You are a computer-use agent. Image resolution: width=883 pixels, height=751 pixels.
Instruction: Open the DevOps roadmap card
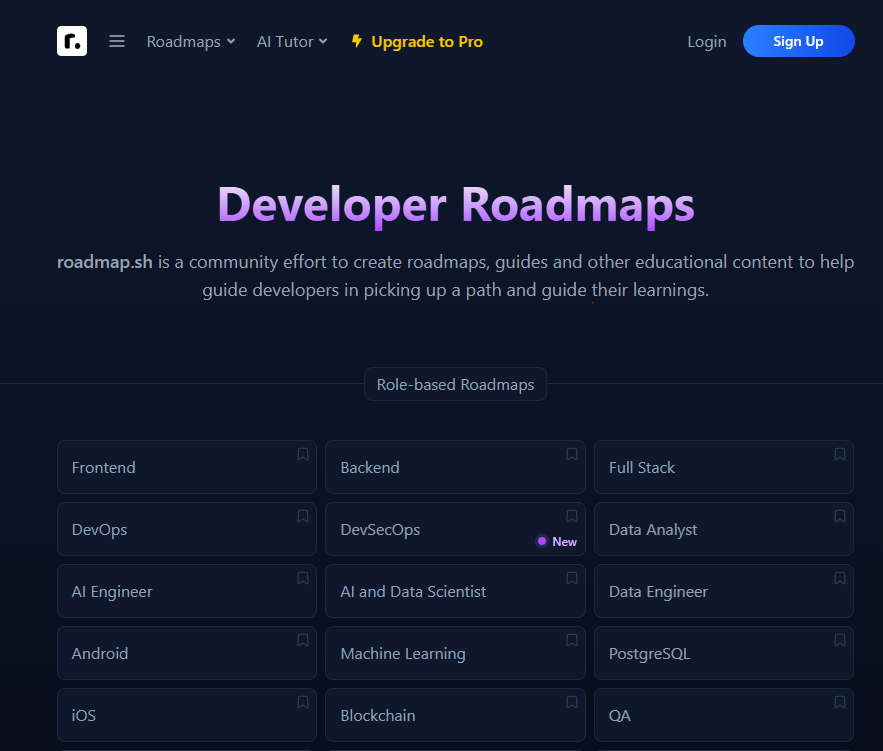tap(187, 529)
